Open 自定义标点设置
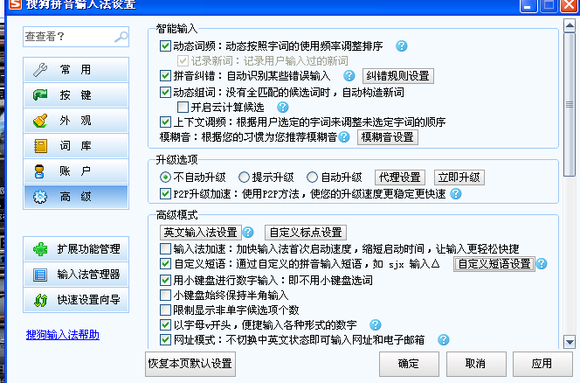580x383 pixels. point(306,232)
